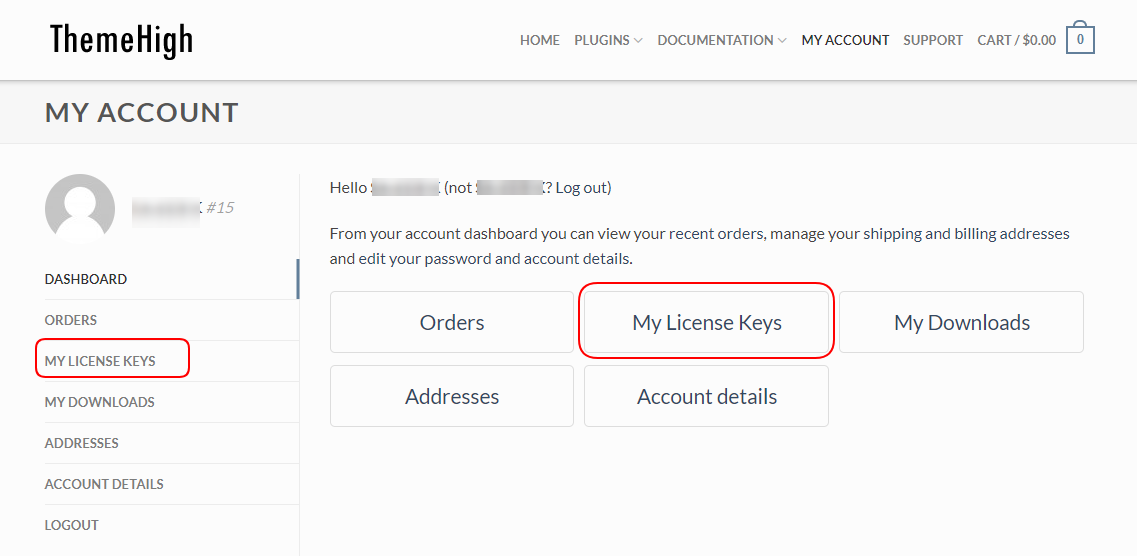This screenshot has height=556, width=1137.
Task: Open the shopping cart icon showing 0
Action: tap(1080, 38)
